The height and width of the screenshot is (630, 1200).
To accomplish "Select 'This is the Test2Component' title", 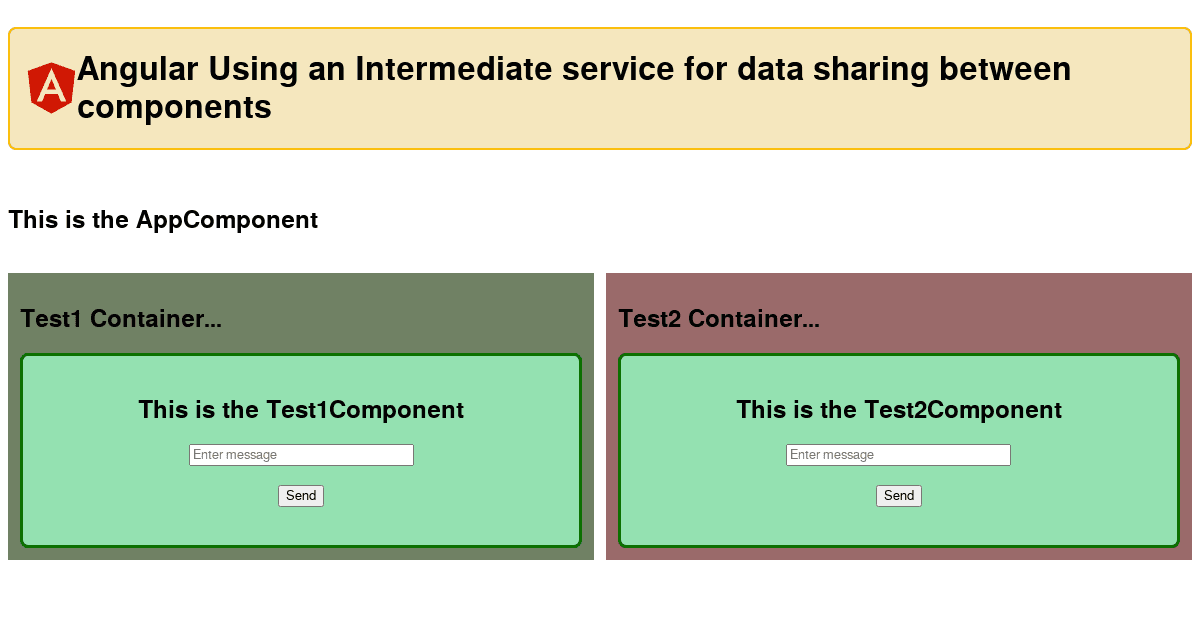I will click(x=899, y=410).
